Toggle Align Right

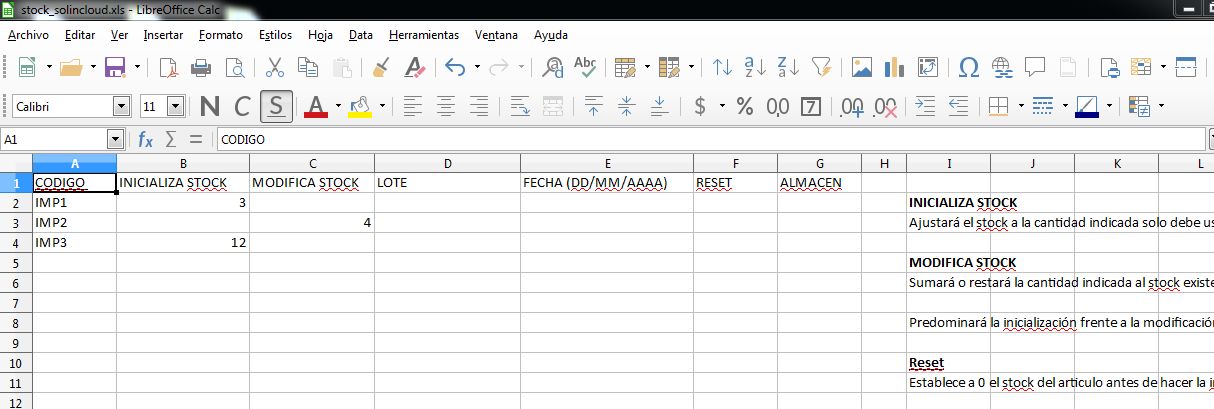(x=479, y=106)
